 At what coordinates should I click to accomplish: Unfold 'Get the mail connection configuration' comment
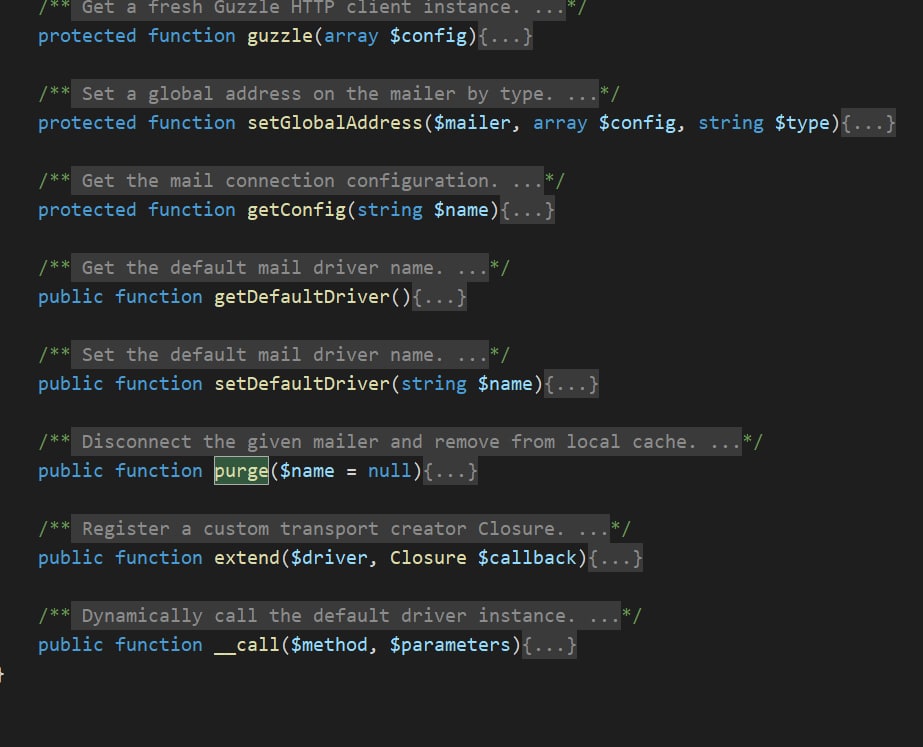click(x=307, y=181)
